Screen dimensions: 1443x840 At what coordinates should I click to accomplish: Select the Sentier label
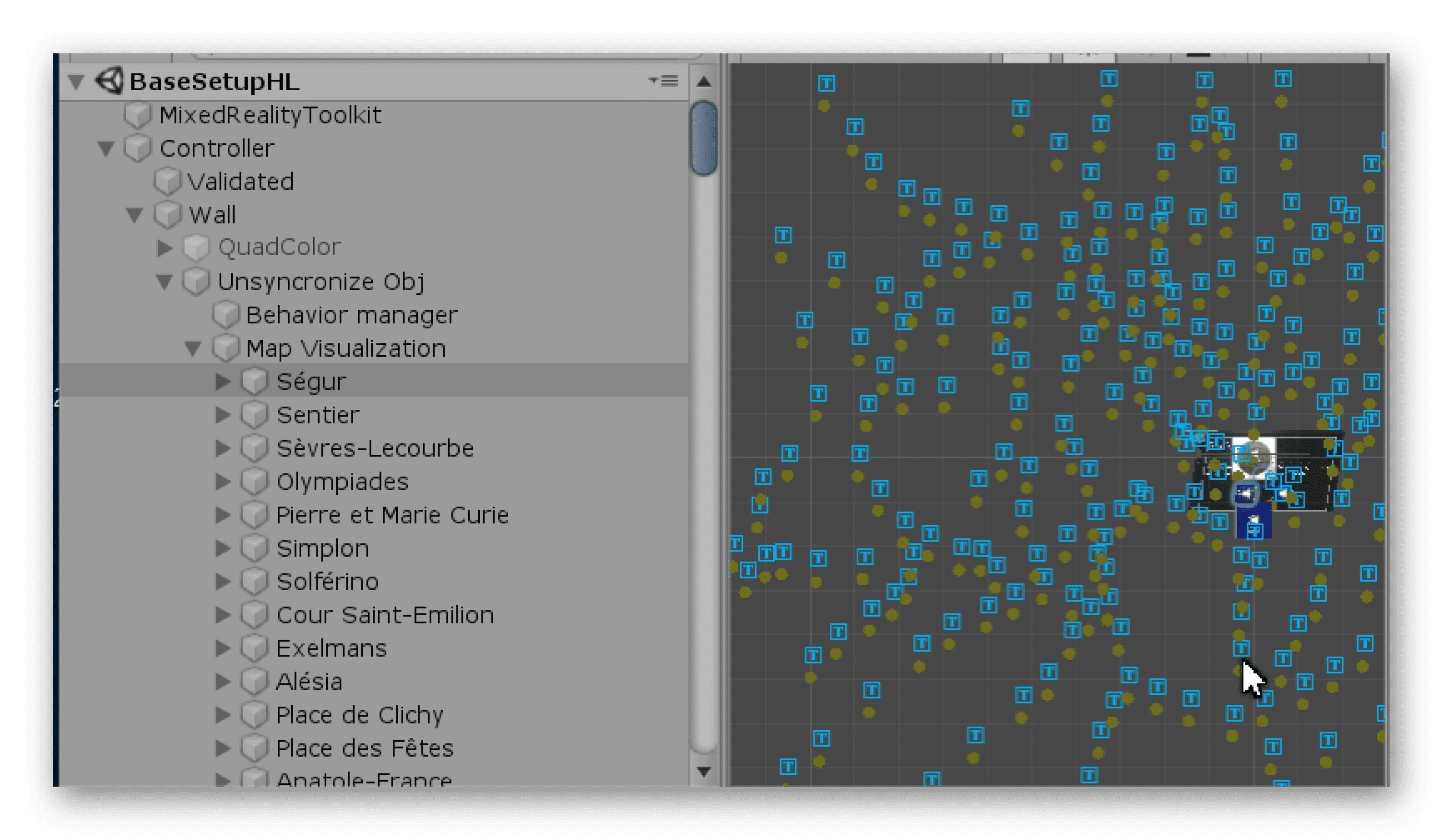[319, 415]
